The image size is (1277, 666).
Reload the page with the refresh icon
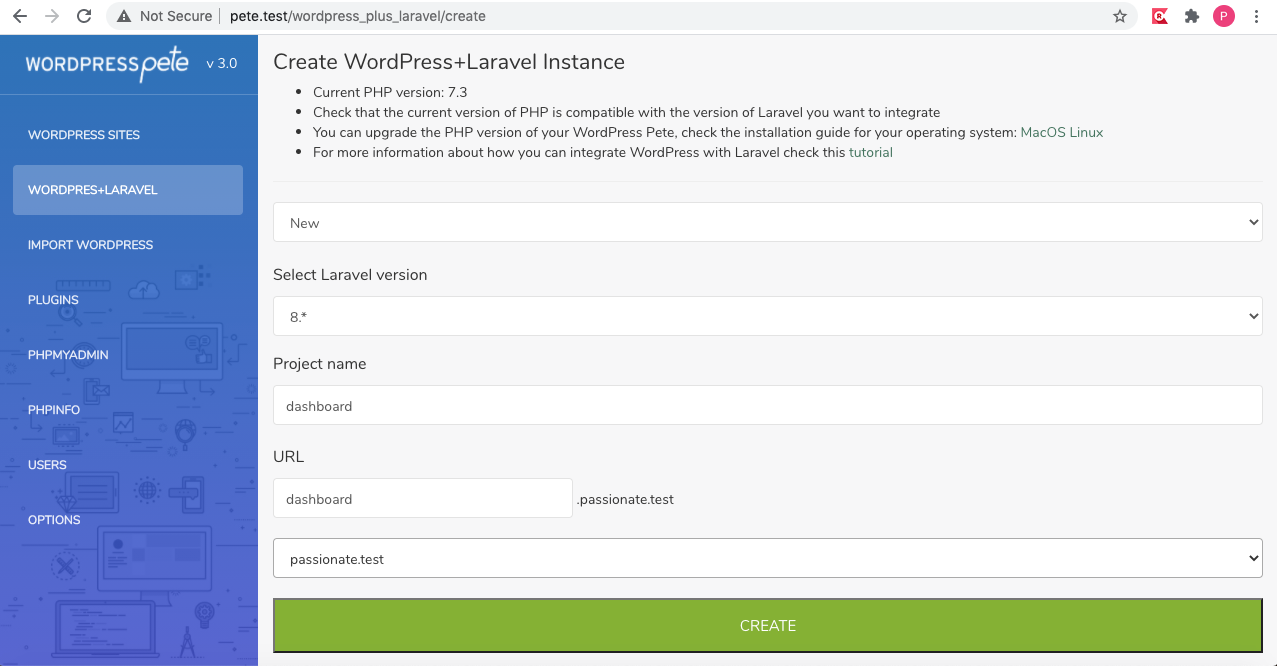point(84,16)
